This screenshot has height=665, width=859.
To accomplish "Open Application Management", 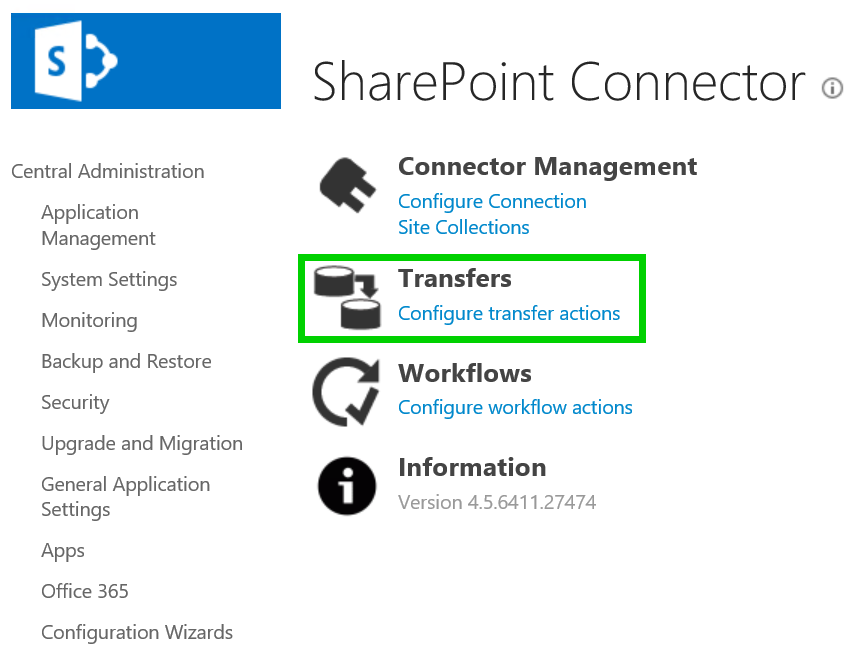I will click(x=98, y=225).
